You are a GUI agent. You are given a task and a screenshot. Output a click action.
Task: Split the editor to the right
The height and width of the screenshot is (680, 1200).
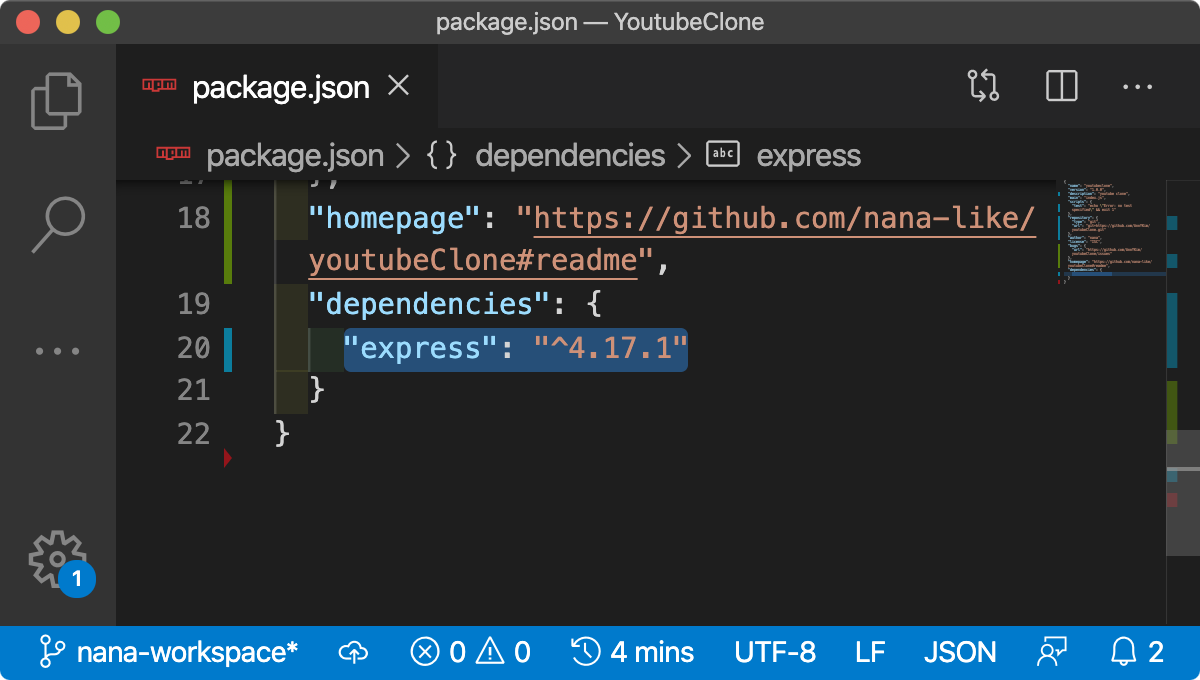[x=1061, y=86]
